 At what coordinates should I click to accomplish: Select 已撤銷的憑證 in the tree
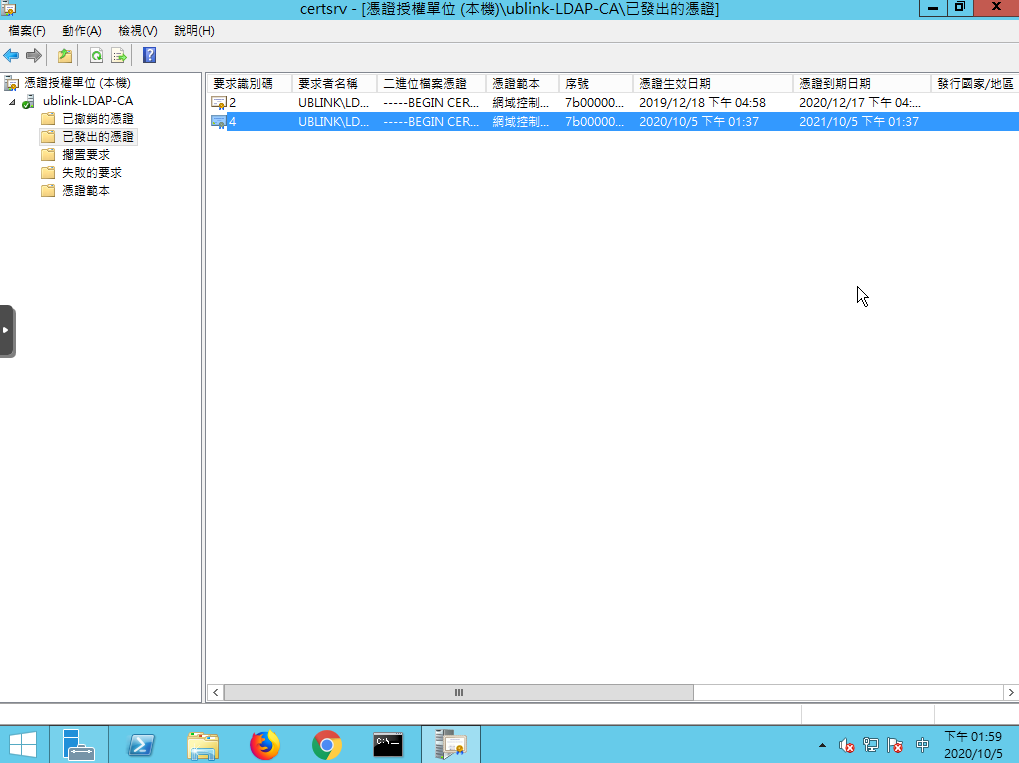pos(98,119)
